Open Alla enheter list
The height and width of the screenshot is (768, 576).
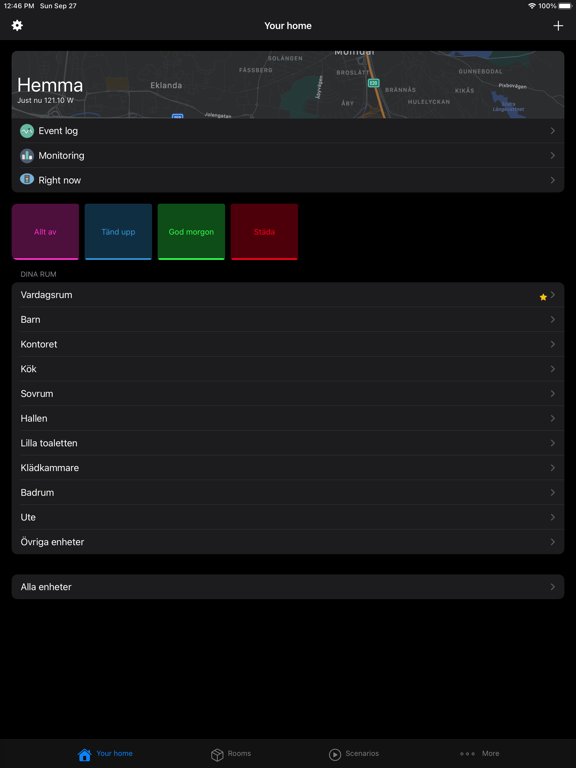pos(288,587)
